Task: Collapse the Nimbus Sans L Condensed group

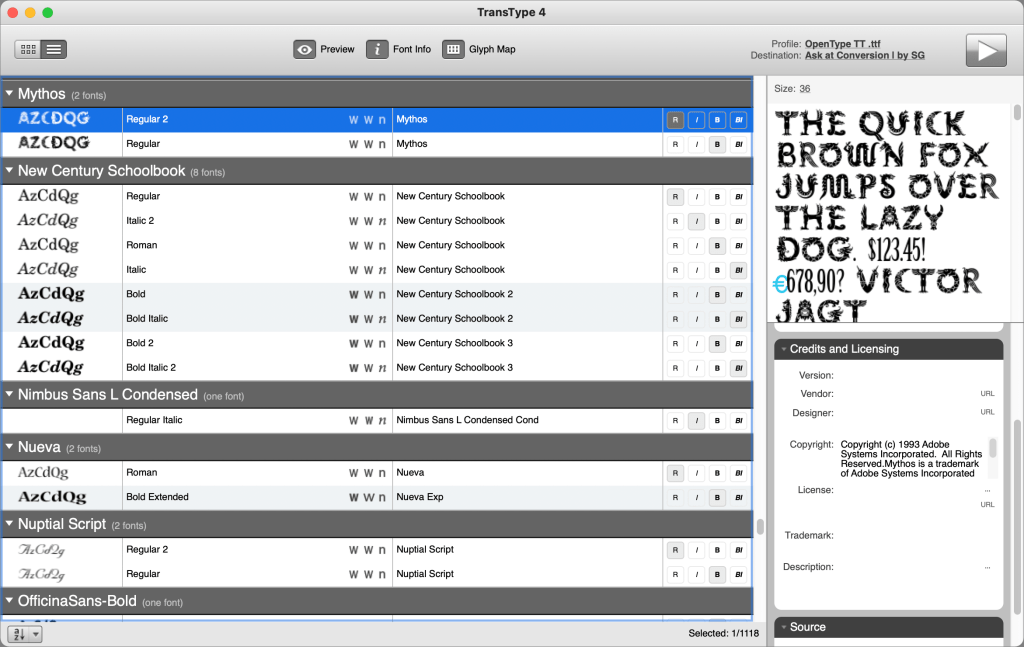Action: pyautogui.click(x=9, y=394)
